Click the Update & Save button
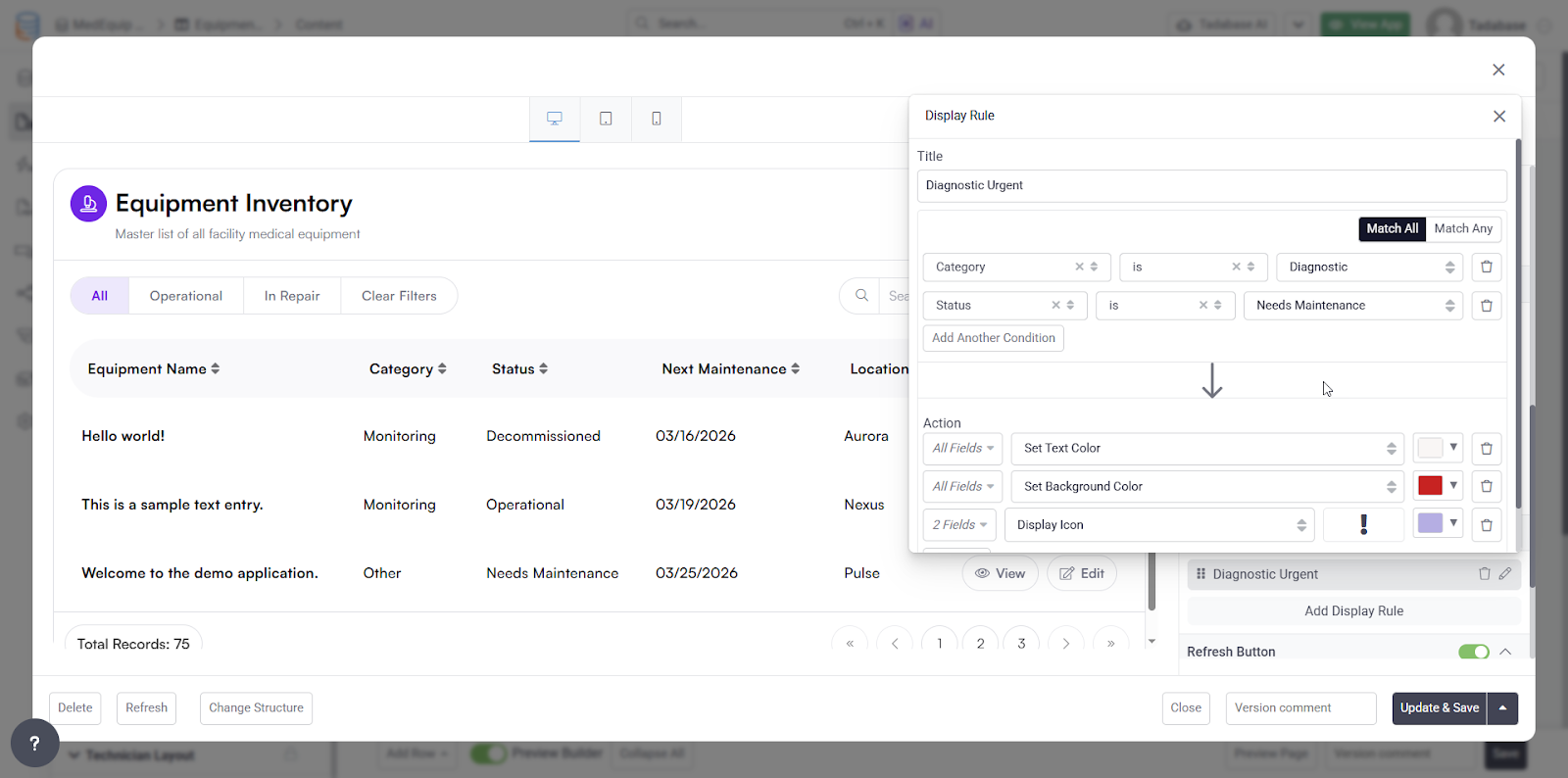This screenshot has height=778, width=1568. pyautogui.click(x=1439, y=707)
